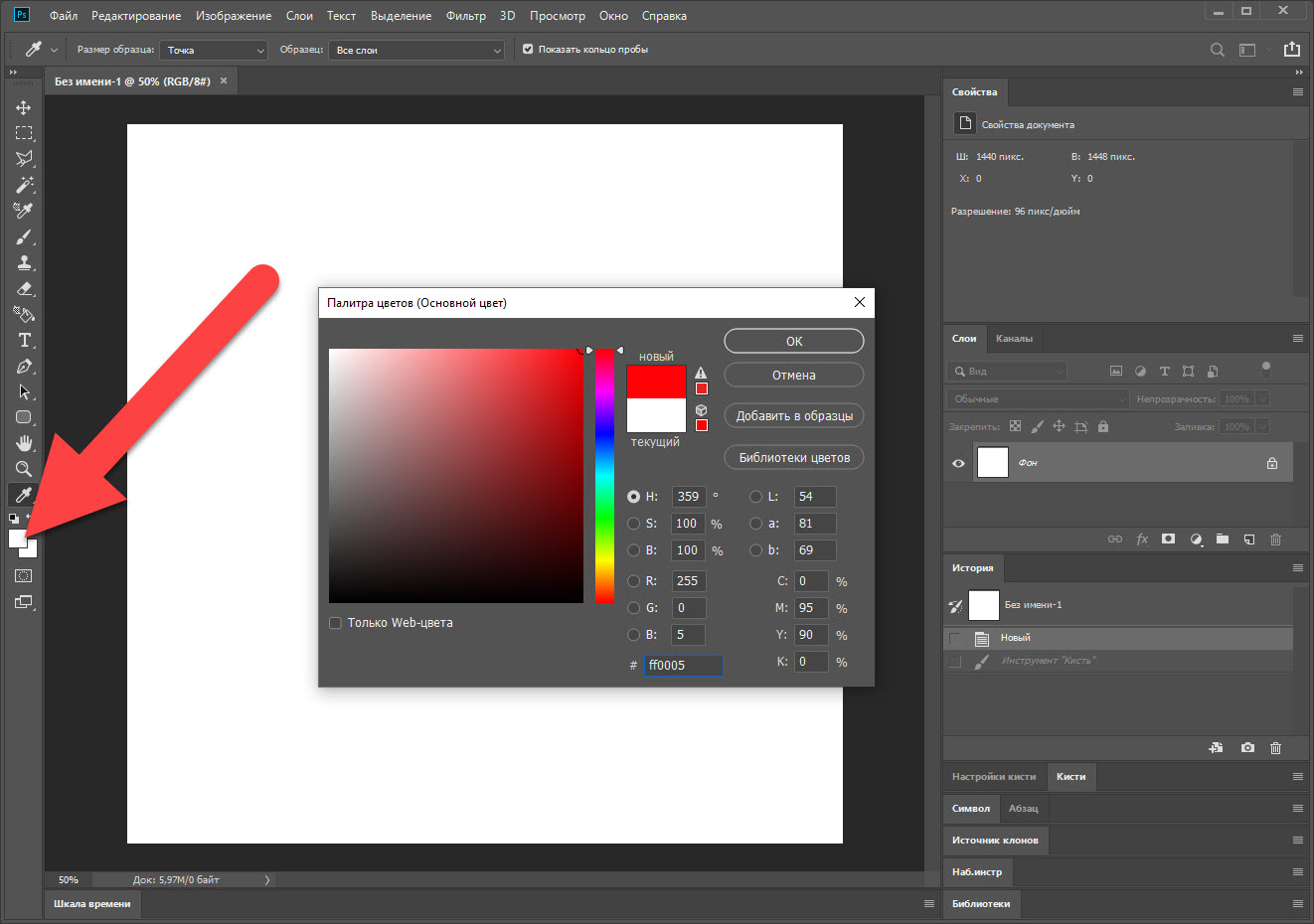Select the Eraser tool
The height and width of the screenshot is (924, 1314).
(x=24, y=288)
